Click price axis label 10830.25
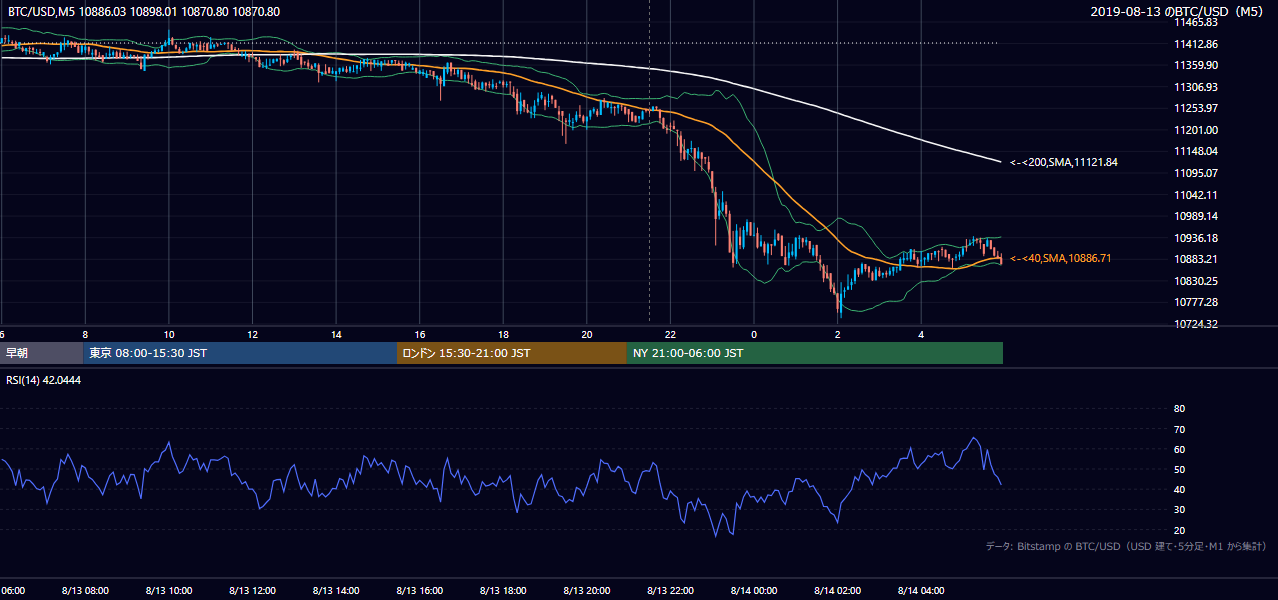1278x600 pixels. pos(1195,281)
